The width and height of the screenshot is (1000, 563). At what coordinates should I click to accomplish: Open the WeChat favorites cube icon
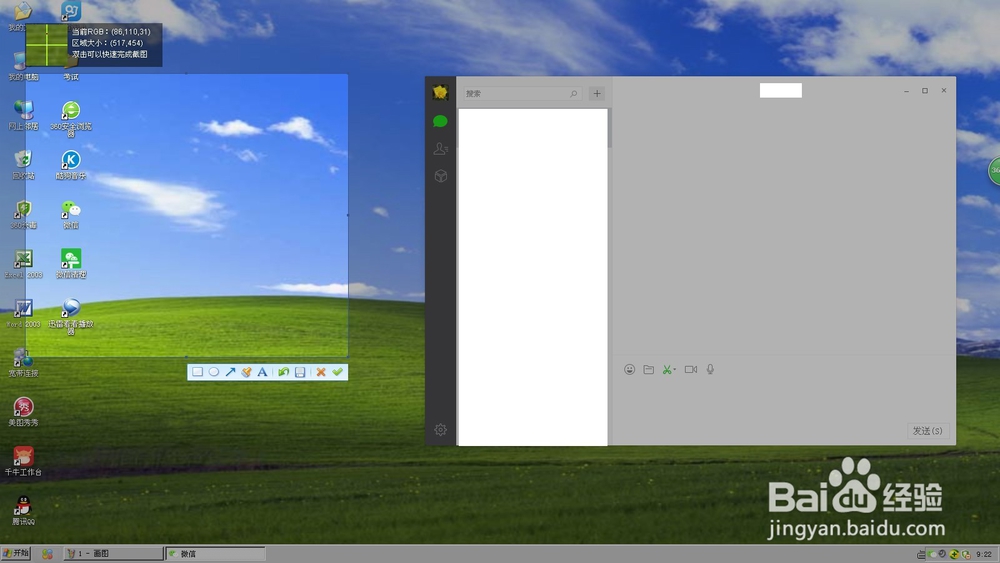(x=440, y=176)
